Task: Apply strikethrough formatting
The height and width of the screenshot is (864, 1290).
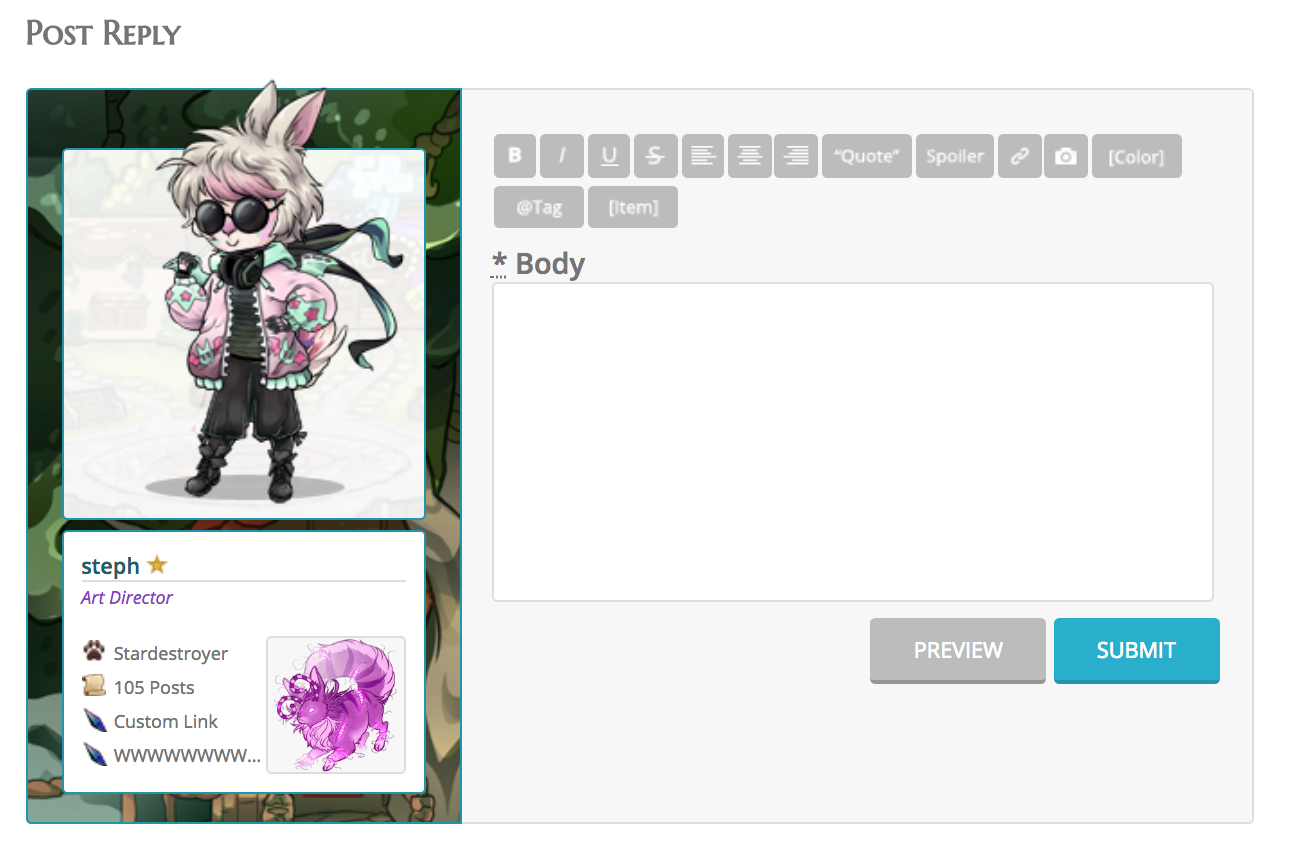Action: [656, 156]
